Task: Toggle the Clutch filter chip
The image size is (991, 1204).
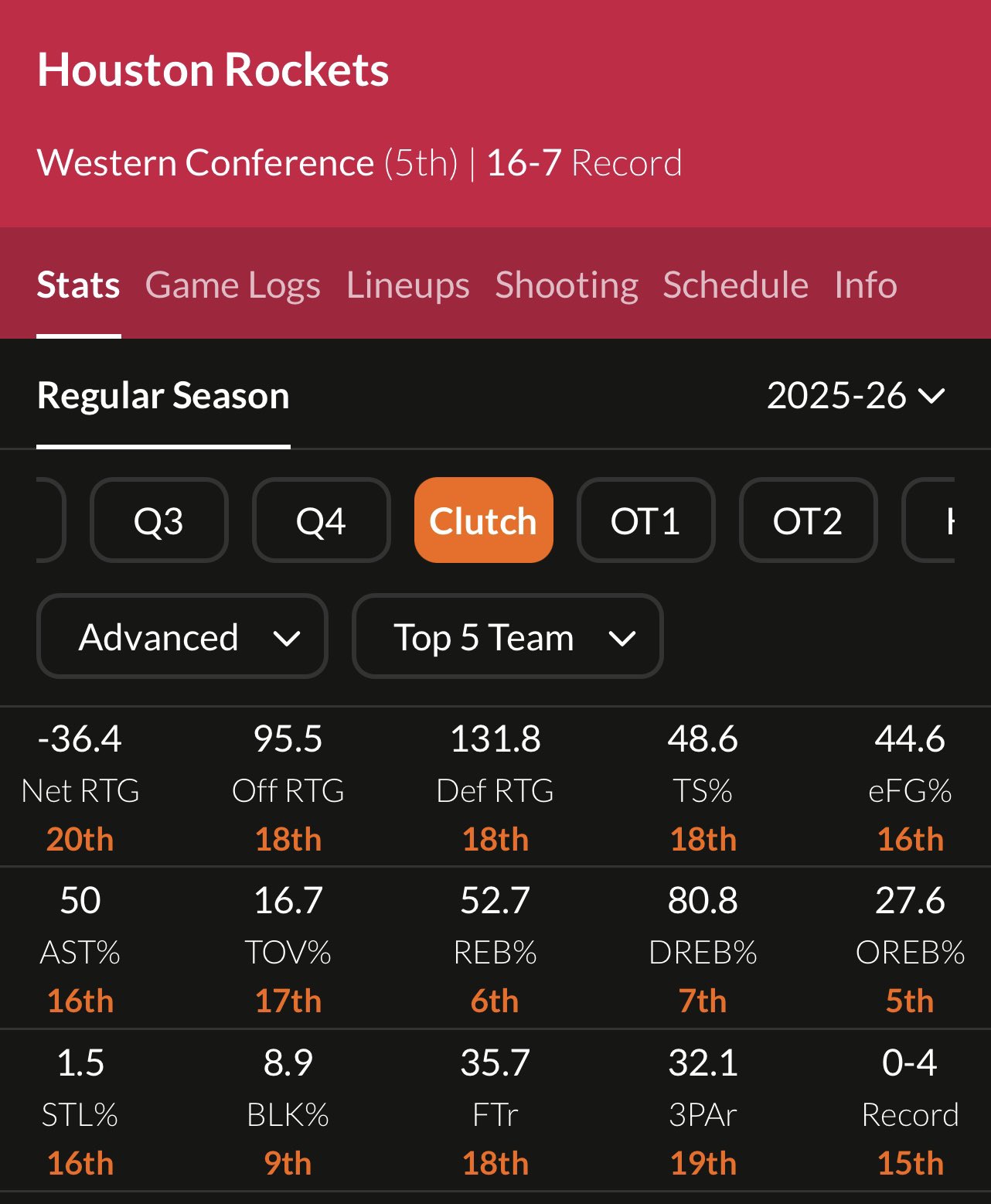Action: (x=483, y=520)
